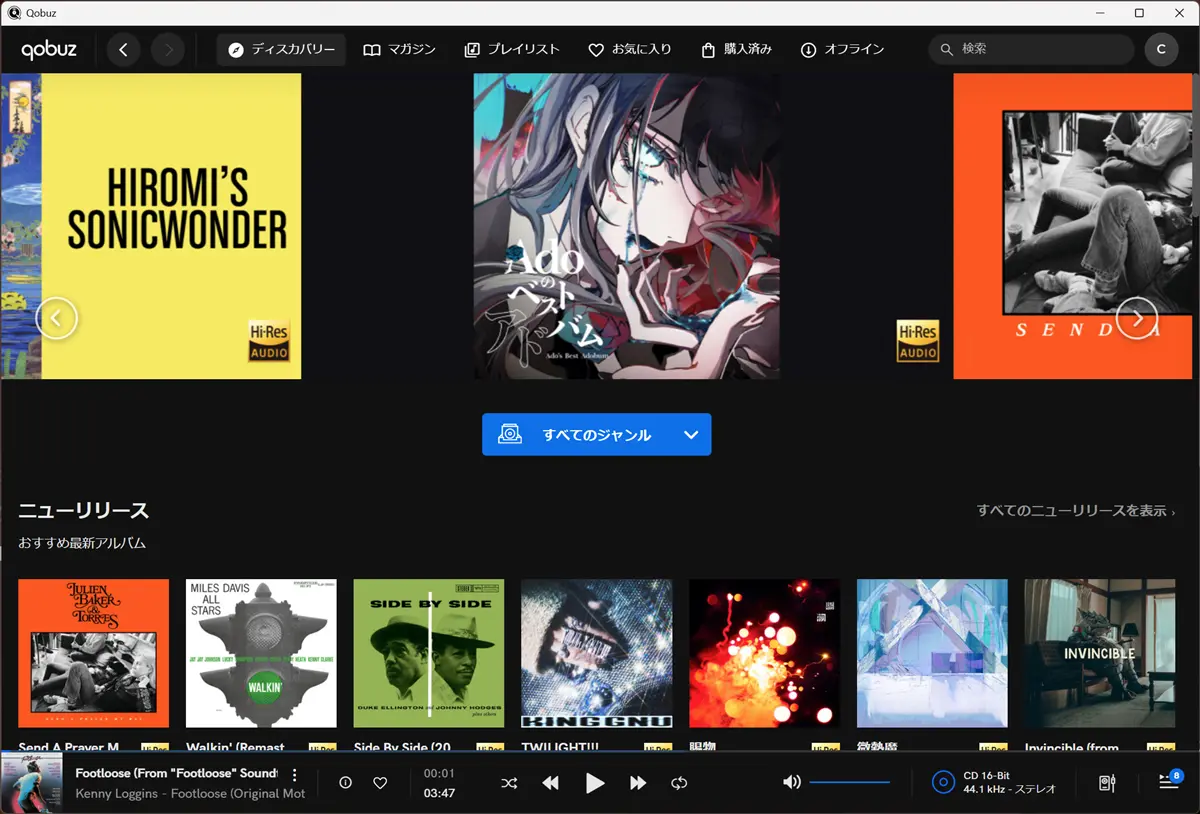Screen dimensions: 1200x814
Task: Click the Footloose track title in player
Action: (x=176, y=774)
